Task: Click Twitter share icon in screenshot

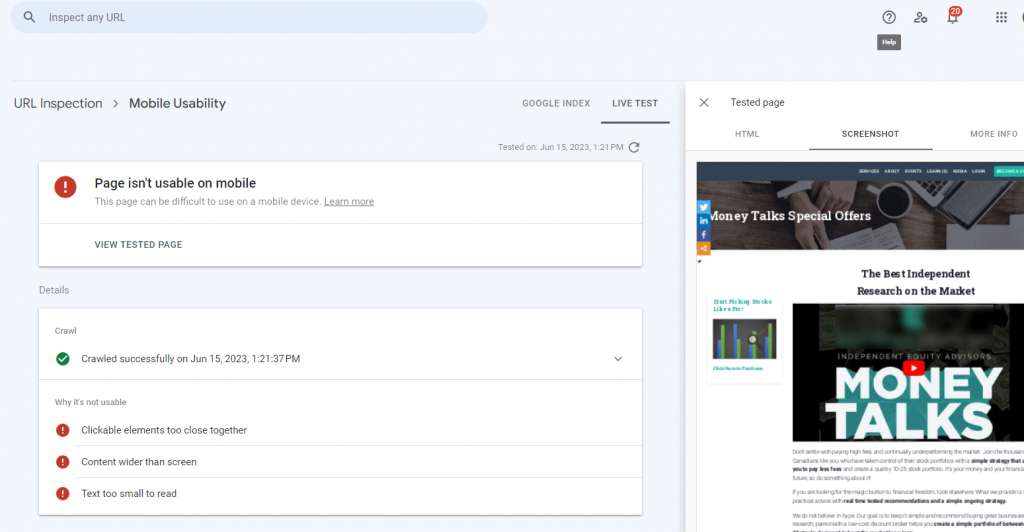Action: click(x=703, y=207)
